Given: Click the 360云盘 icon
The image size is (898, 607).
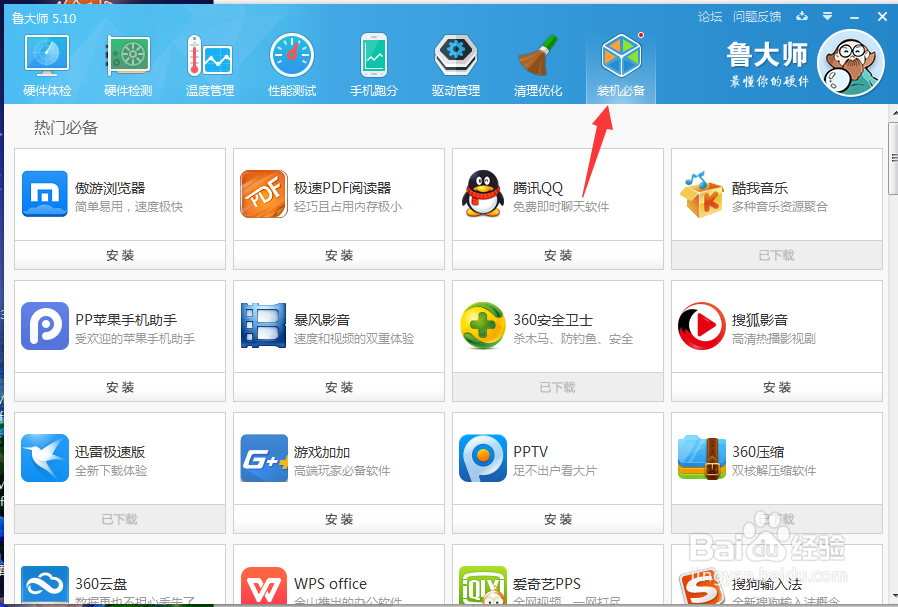Looking at the screenshot, I should click(x=45, y=585).
